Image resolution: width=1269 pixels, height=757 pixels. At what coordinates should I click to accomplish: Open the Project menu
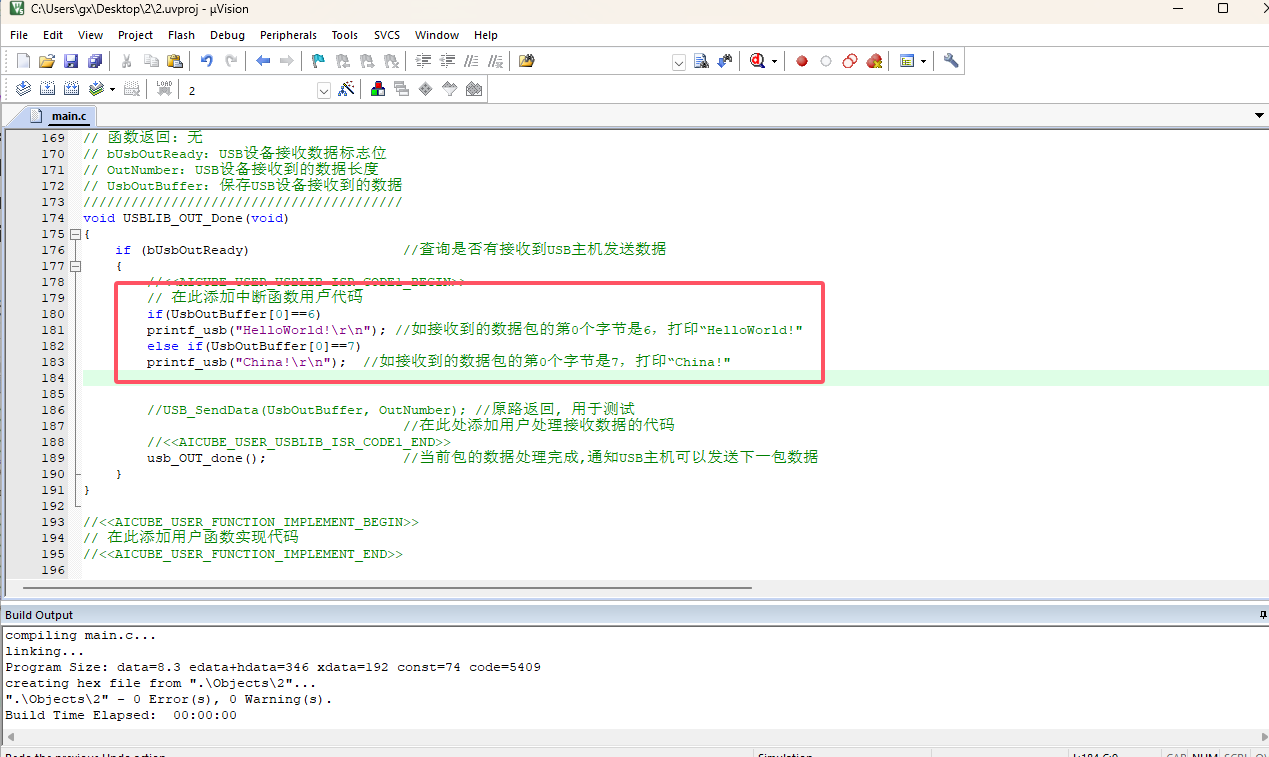[135, 35]
